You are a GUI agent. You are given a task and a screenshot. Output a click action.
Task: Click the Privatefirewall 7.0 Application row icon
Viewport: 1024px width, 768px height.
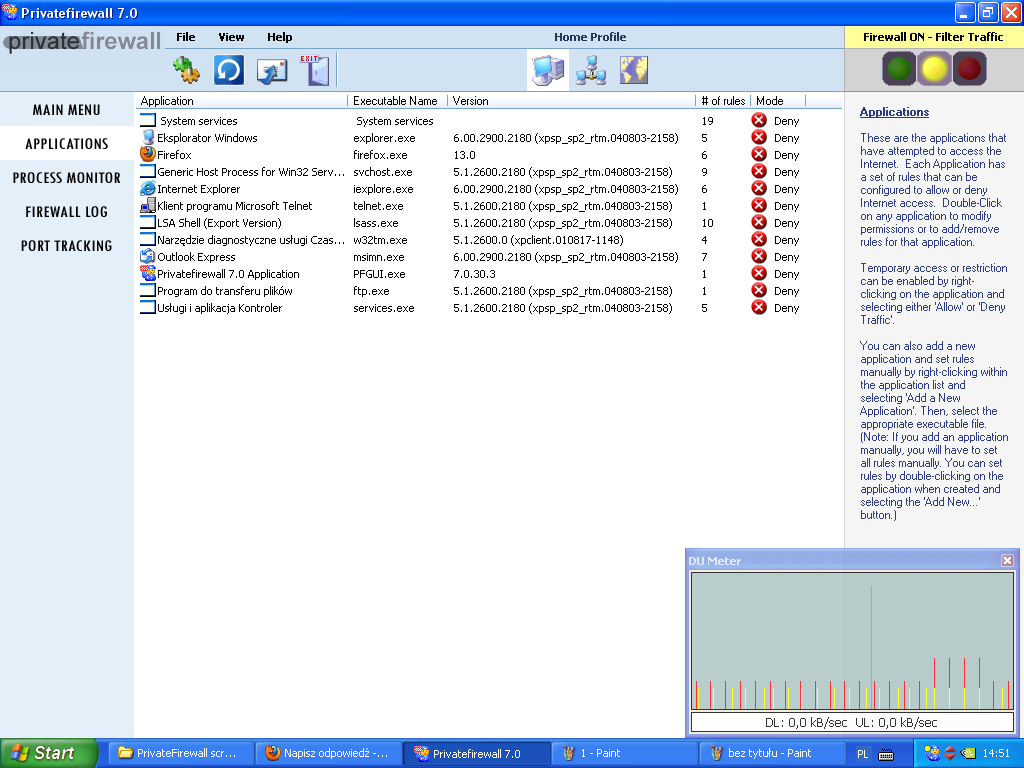click(148, 273)
